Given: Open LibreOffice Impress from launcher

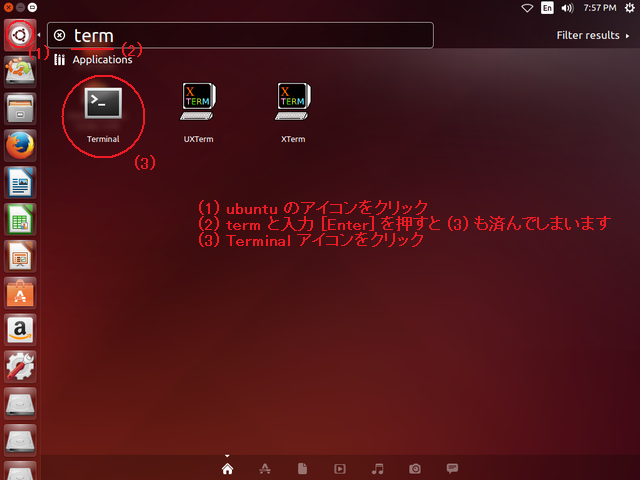Looking at the screenshot, I should 20,256.
